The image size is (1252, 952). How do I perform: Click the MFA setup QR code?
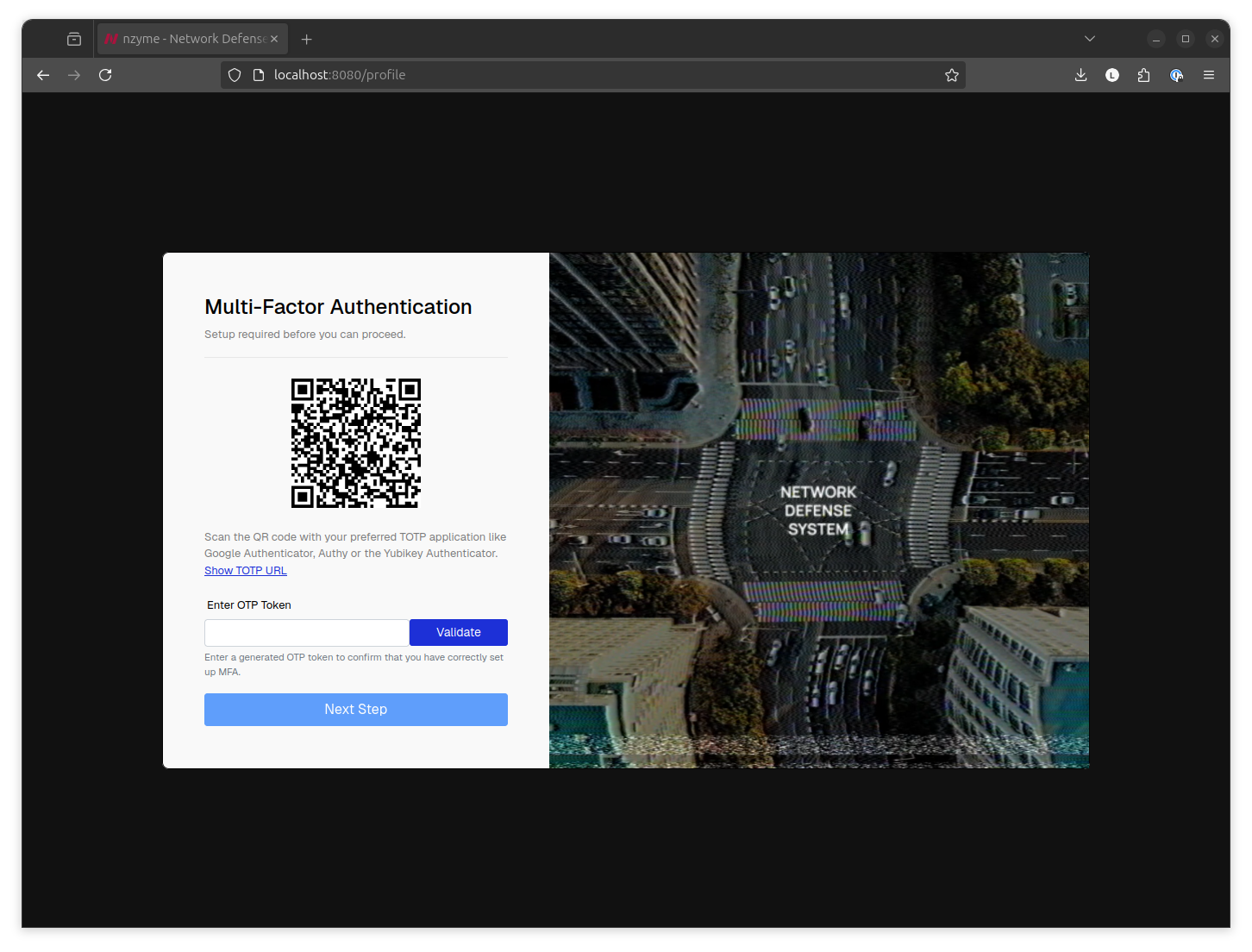coord(356,443)
